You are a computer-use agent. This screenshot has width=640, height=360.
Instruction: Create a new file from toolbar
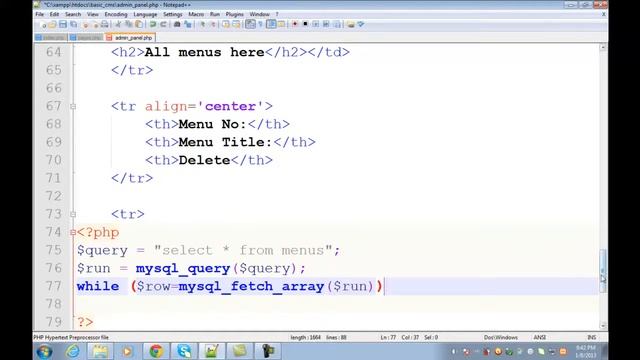coord(42,24)
